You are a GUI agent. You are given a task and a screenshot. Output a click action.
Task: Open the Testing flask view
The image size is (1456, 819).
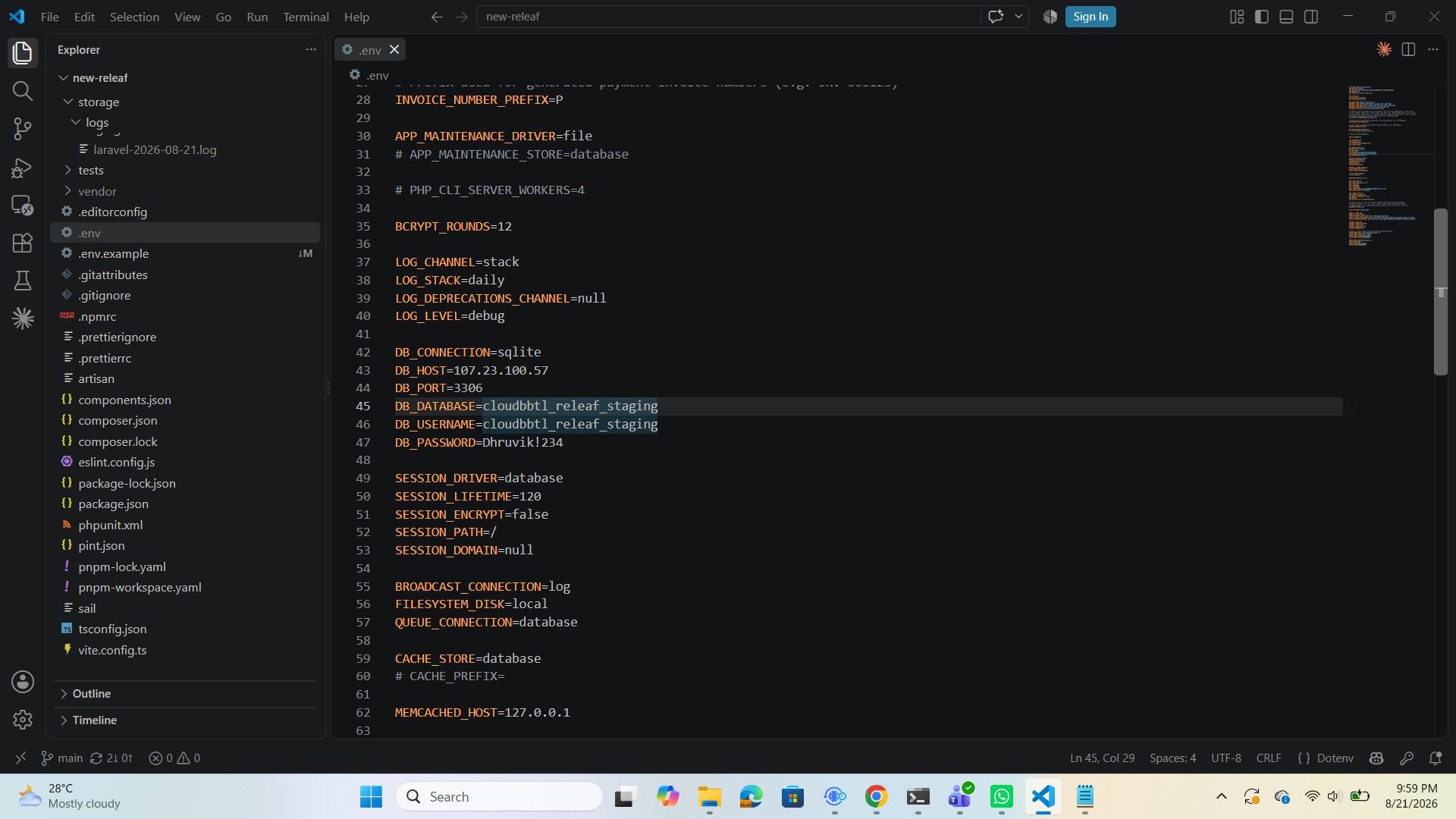tap(23, 281)
